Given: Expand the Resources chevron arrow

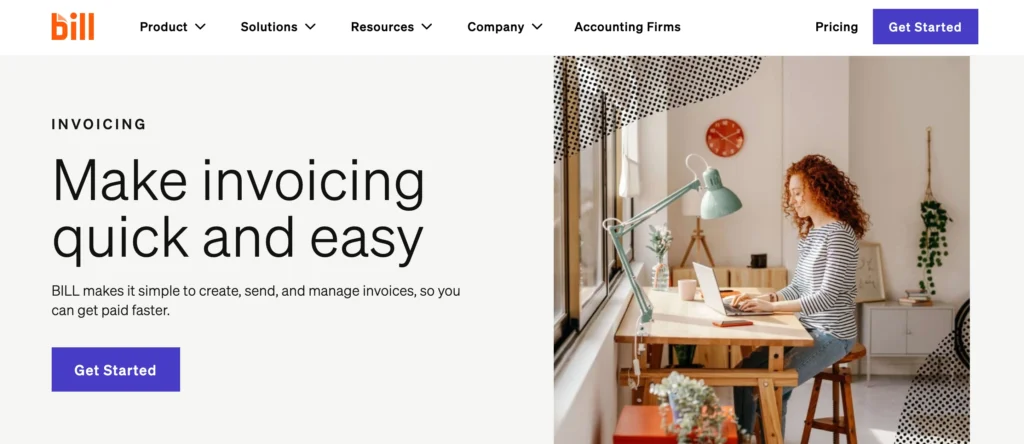Looking at the screenshot, I should pyautogui.click(x=426, y=27).
